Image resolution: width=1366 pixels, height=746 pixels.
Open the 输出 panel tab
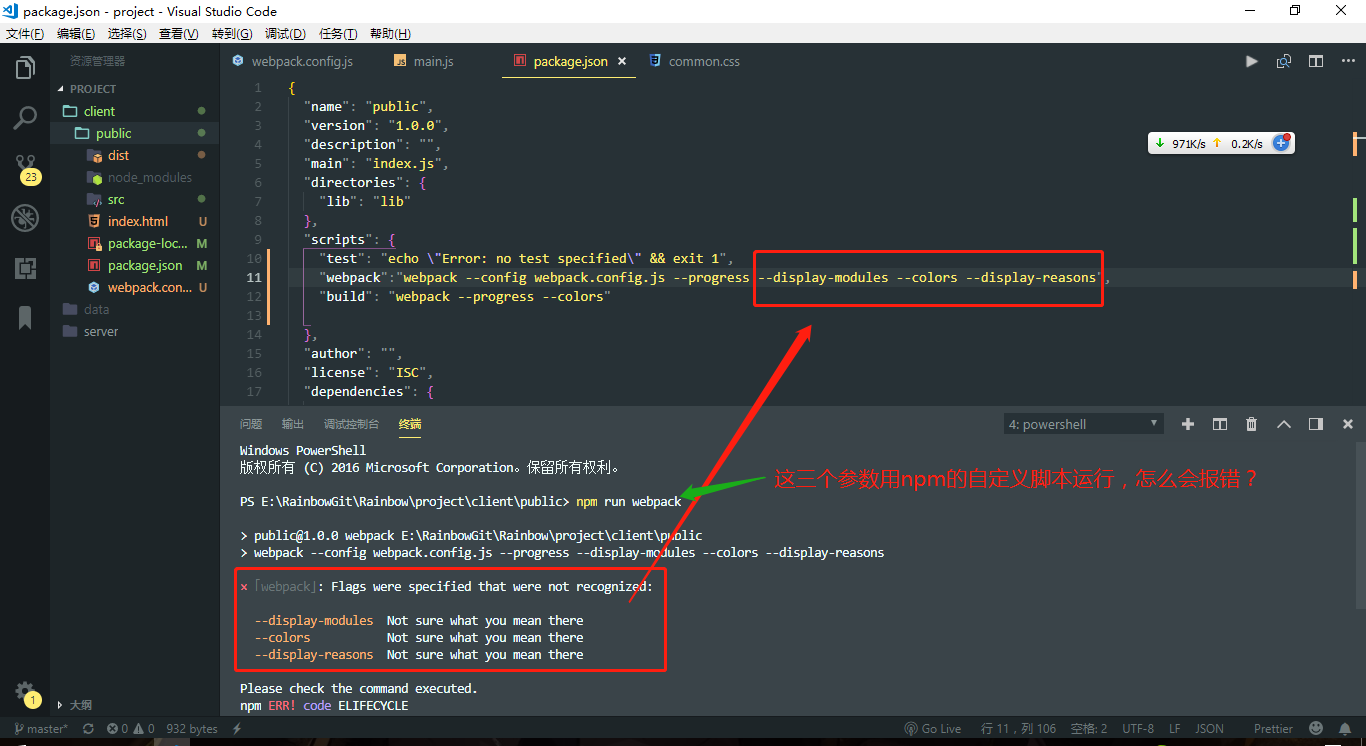click(x=293, y=424)
